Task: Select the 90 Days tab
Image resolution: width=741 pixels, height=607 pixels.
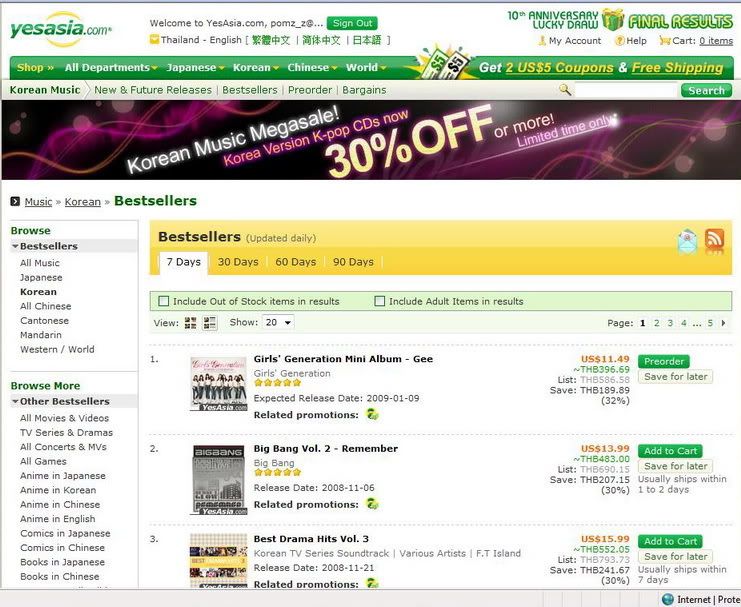Action: click(353, 262)
